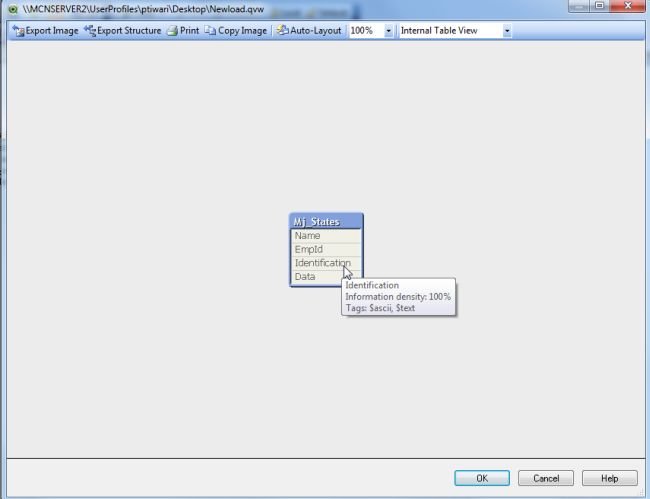Click the QlikView app icon in title bar

[13, 9]
